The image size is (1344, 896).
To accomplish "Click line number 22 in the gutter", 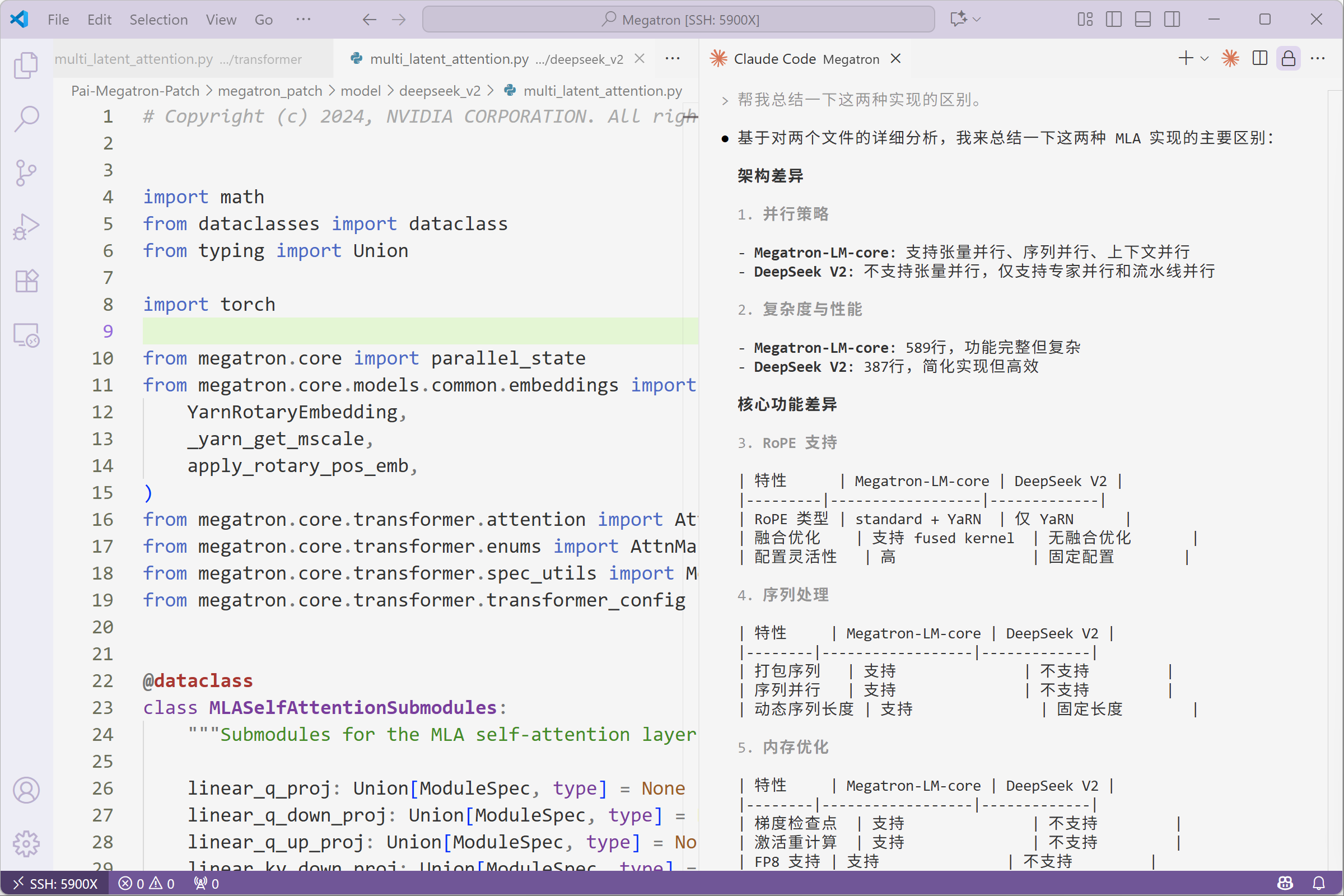I will [103, 680].
